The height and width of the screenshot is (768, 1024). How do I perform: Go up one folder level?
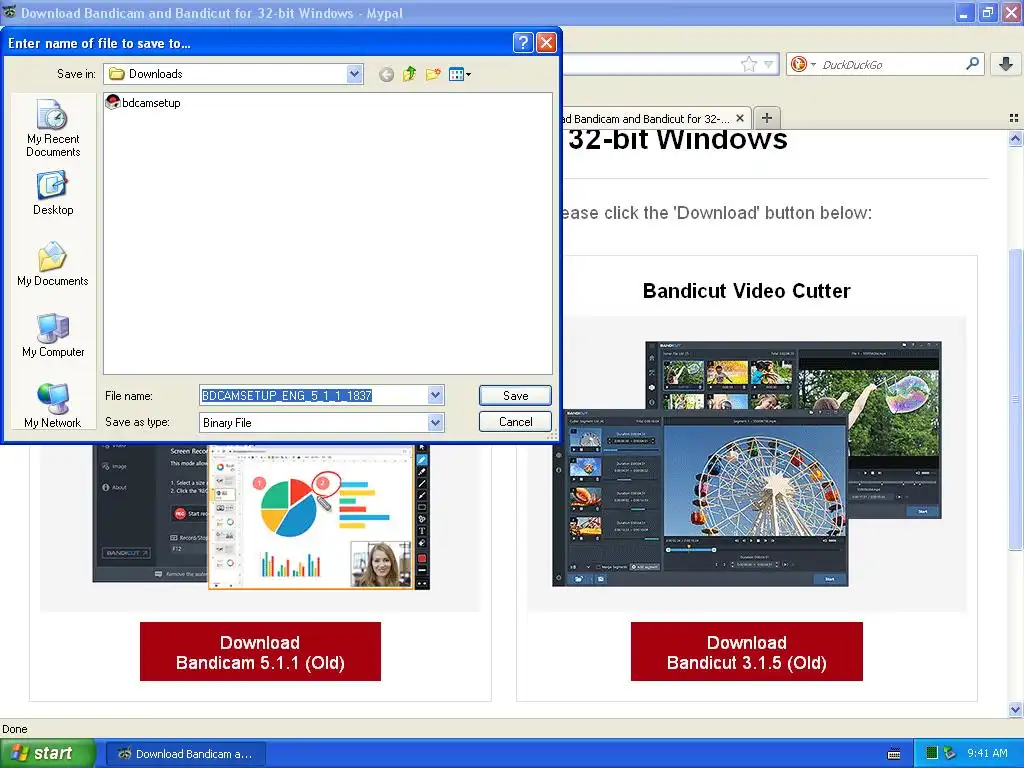[409, 74]
